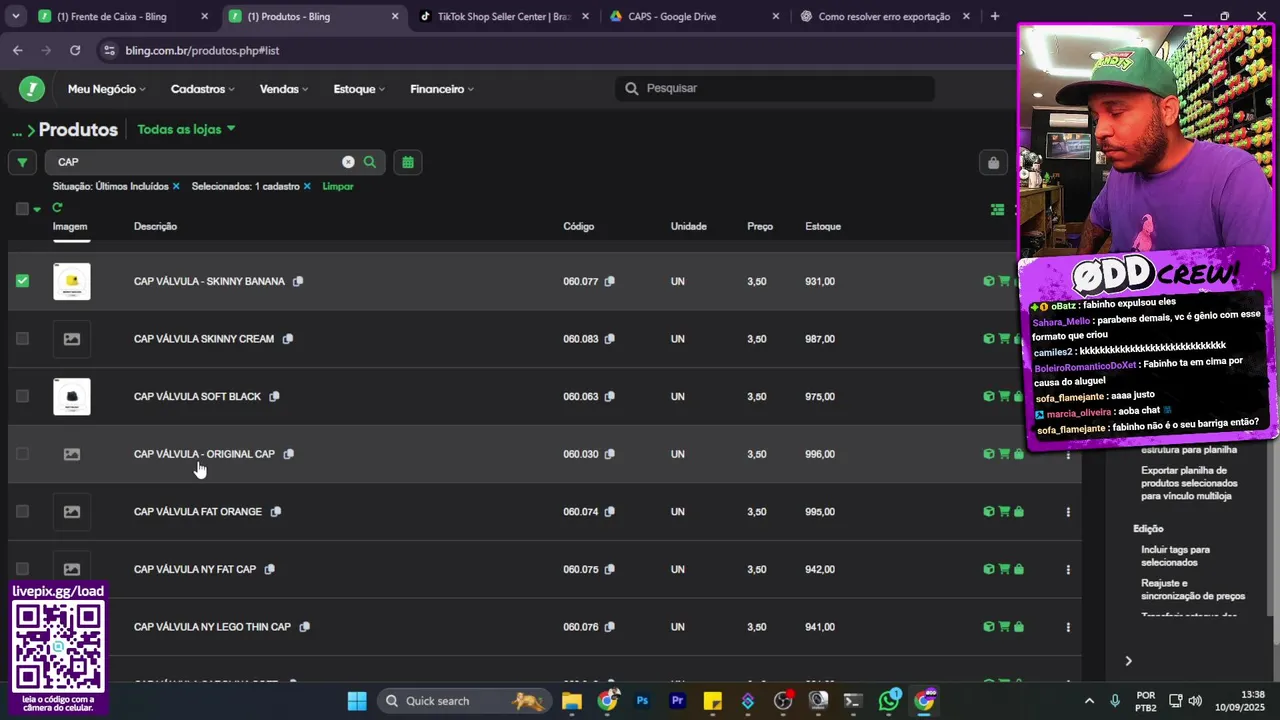Click Reajuste e sincronização de preços

click(x=1193, y=589)
